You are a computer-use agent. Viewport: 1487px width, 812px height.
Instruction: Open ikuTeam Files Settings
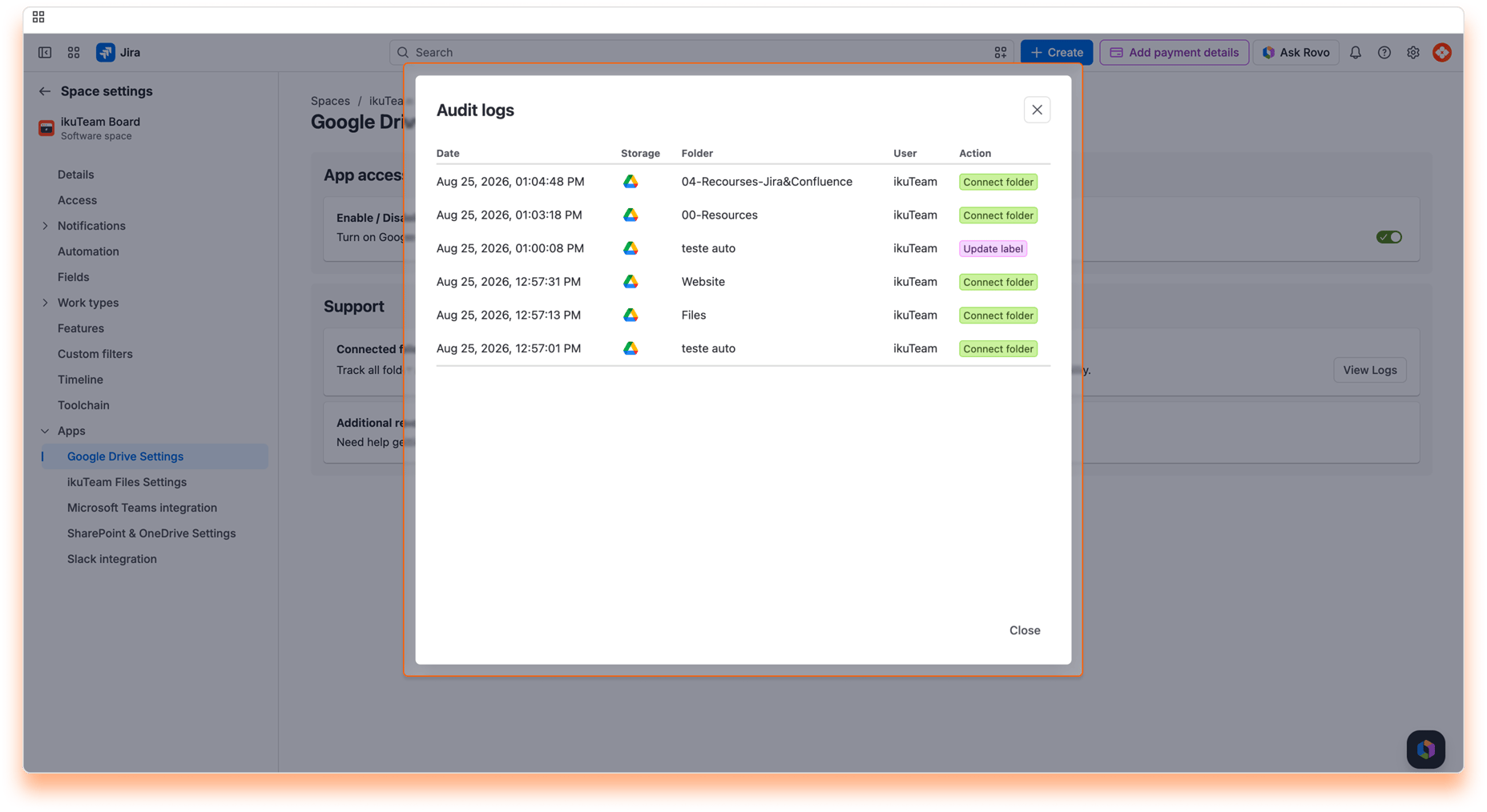click(127, 482)
